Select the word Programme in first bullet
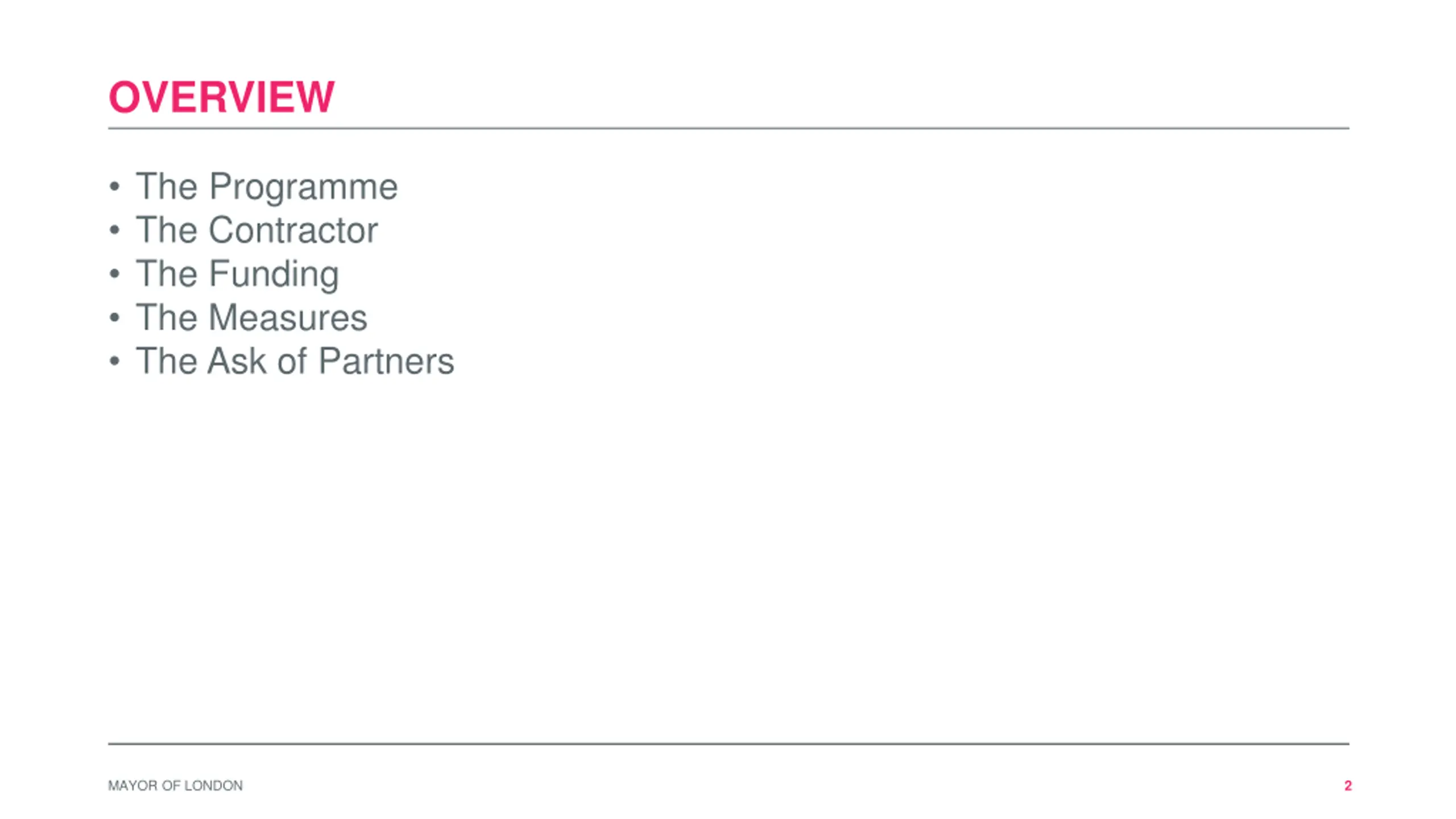This screenshot has height=819, width=1456. coord(303,187)
